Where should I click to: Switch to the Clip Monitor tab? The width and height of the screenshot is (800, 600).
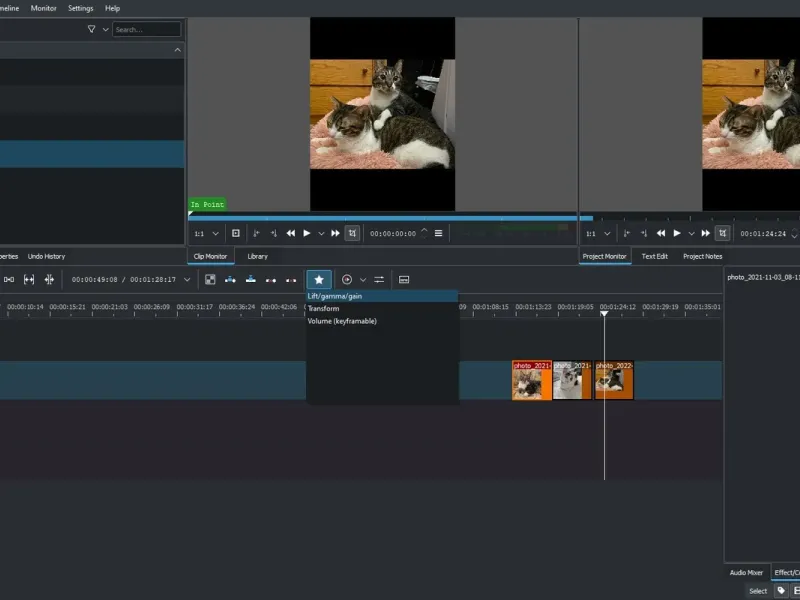[210, 256]
